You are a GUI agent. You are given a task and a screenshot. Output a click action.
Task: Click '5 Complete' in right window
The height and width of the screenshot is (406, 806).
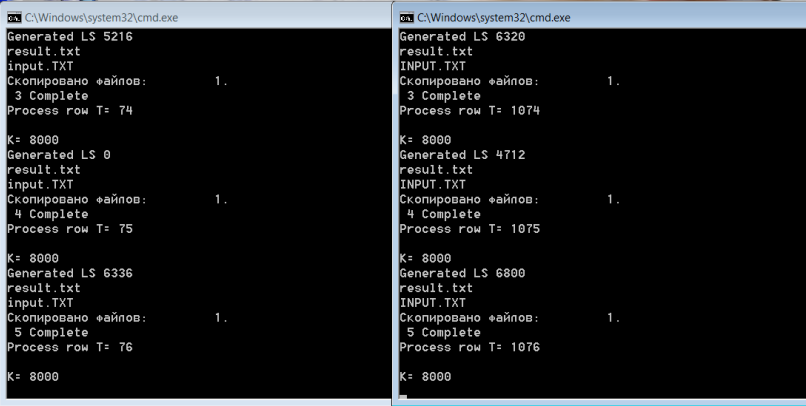(x=444, y=332)
